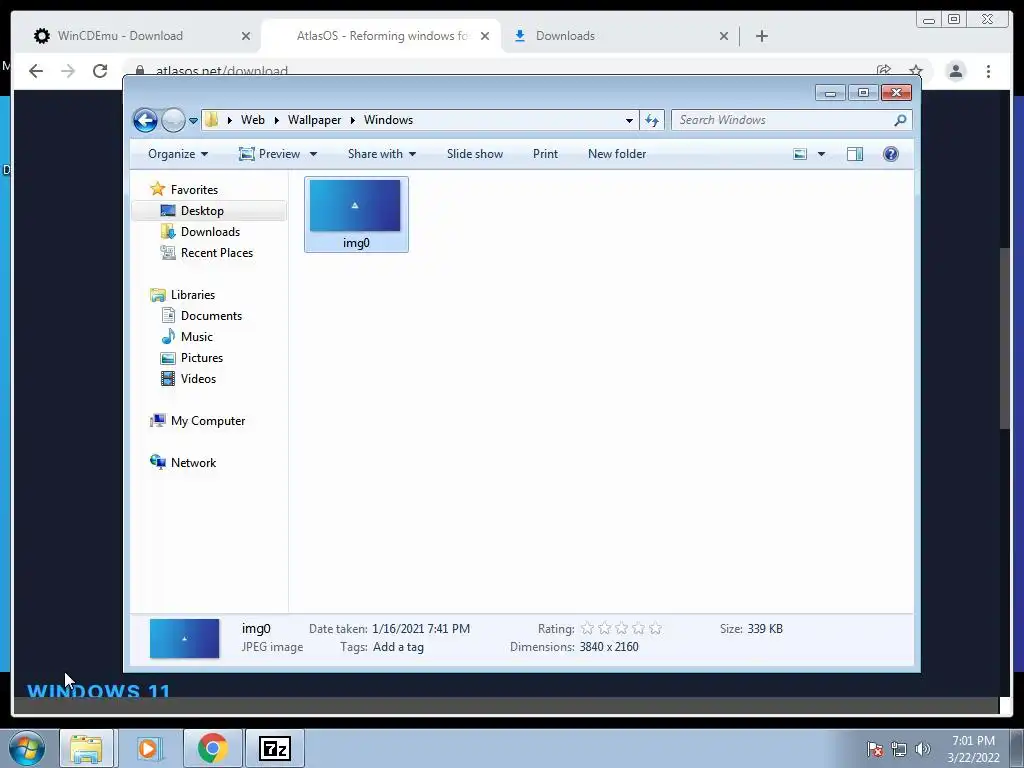
Task: Click the magnifier icon in the search box
Action: (x=901, y=120)
